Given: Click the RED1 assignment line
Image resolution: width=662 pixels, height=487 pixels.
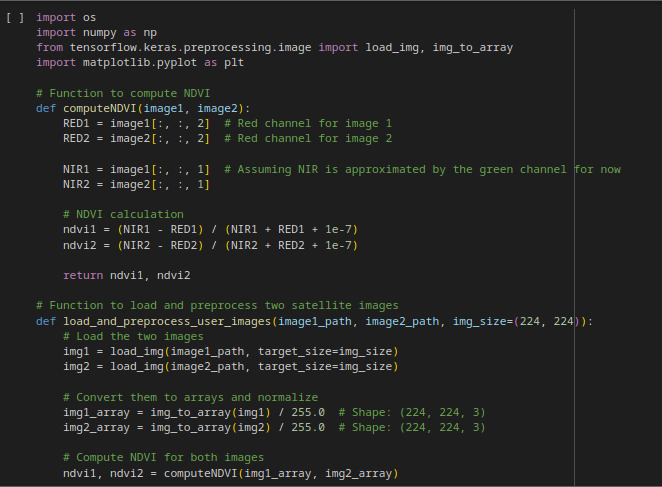Looking at the screenshot, I should tap(136, 123).
